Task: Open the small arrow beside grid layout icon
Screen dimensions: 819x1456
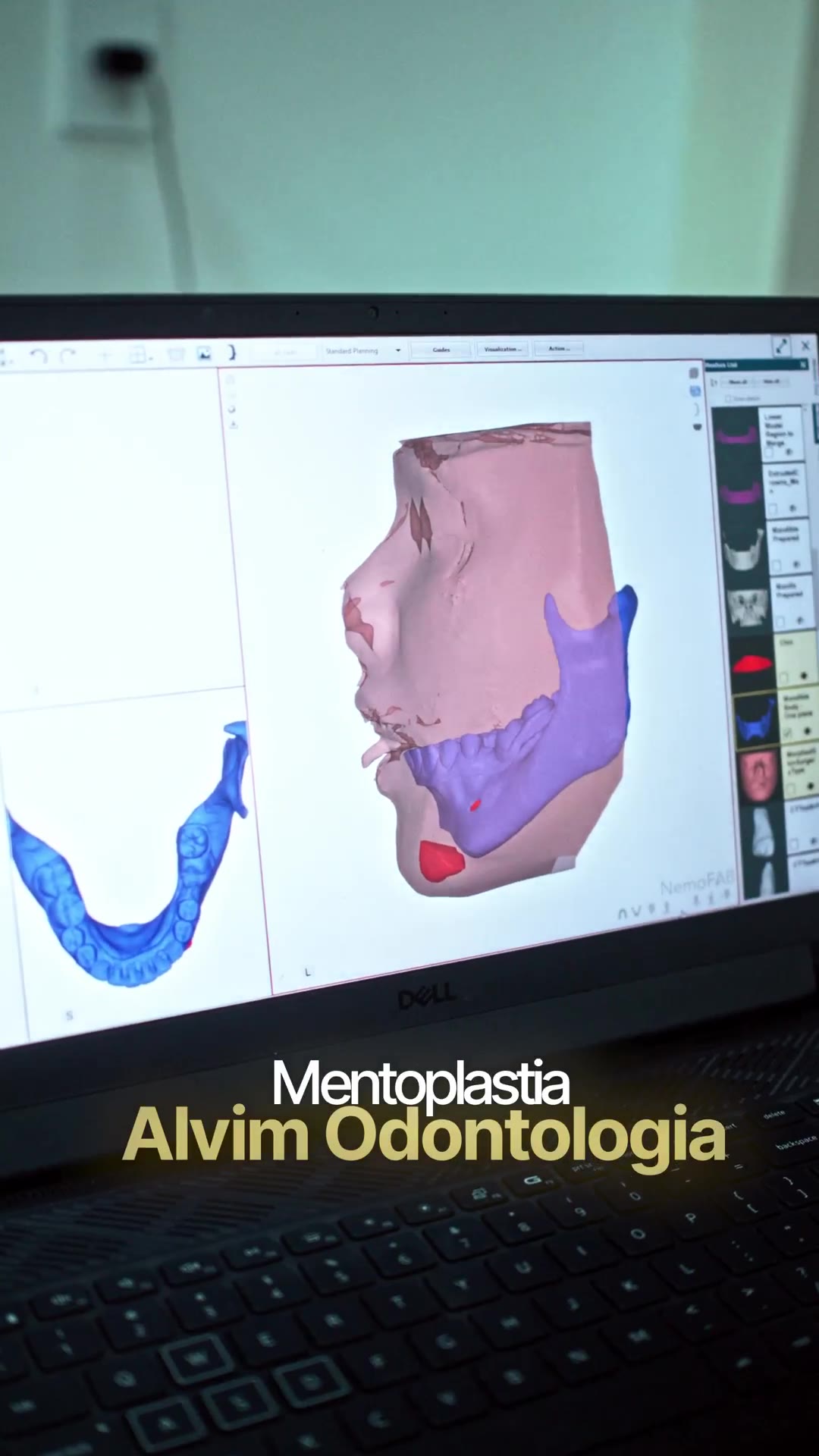Action: (151, 358)
